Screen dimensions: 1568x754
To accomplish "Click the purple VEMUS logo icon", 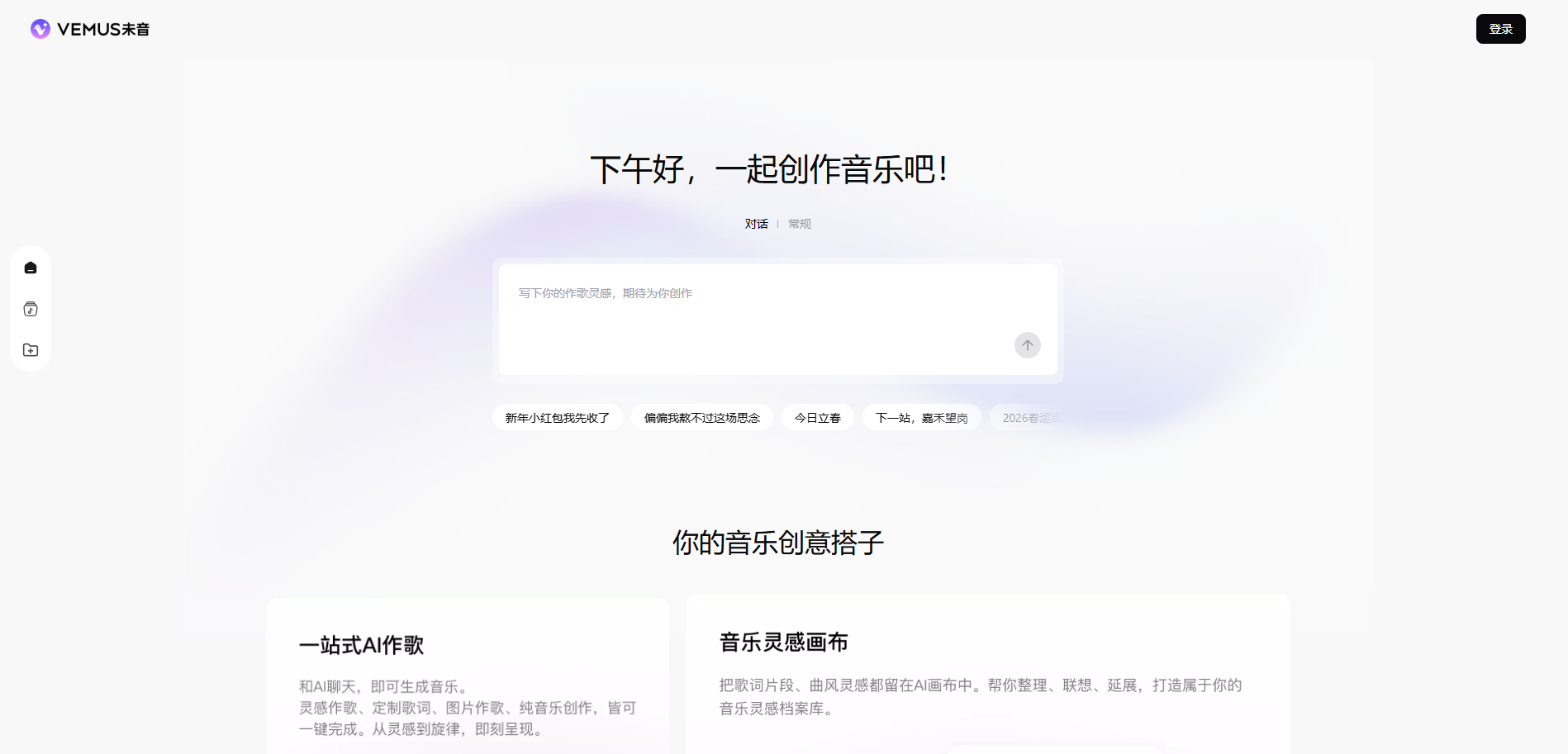I will tap(40, 29).
